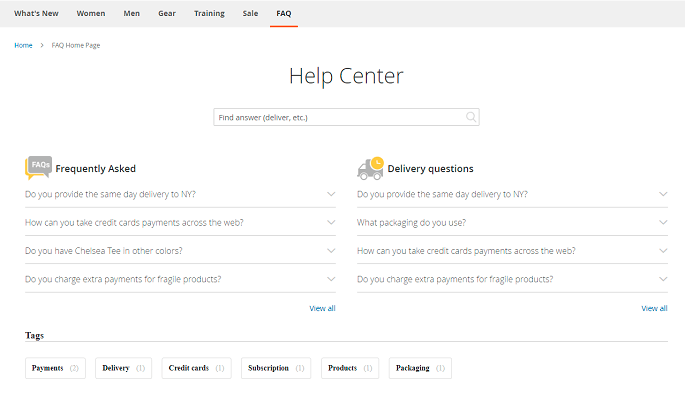Select the Payments tag
This screenshot has width=685, height=410.
point(55,368)
